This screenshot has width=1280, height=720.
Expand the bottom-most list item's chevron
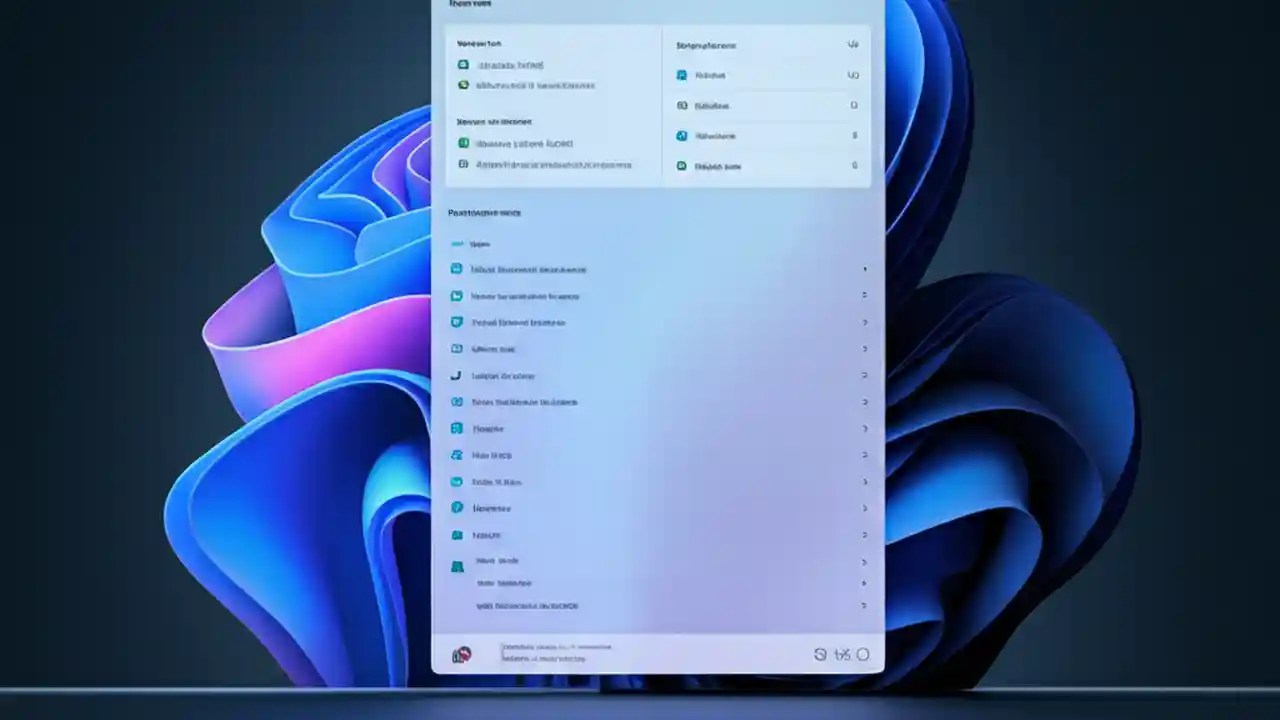click(x=865, y=605)
